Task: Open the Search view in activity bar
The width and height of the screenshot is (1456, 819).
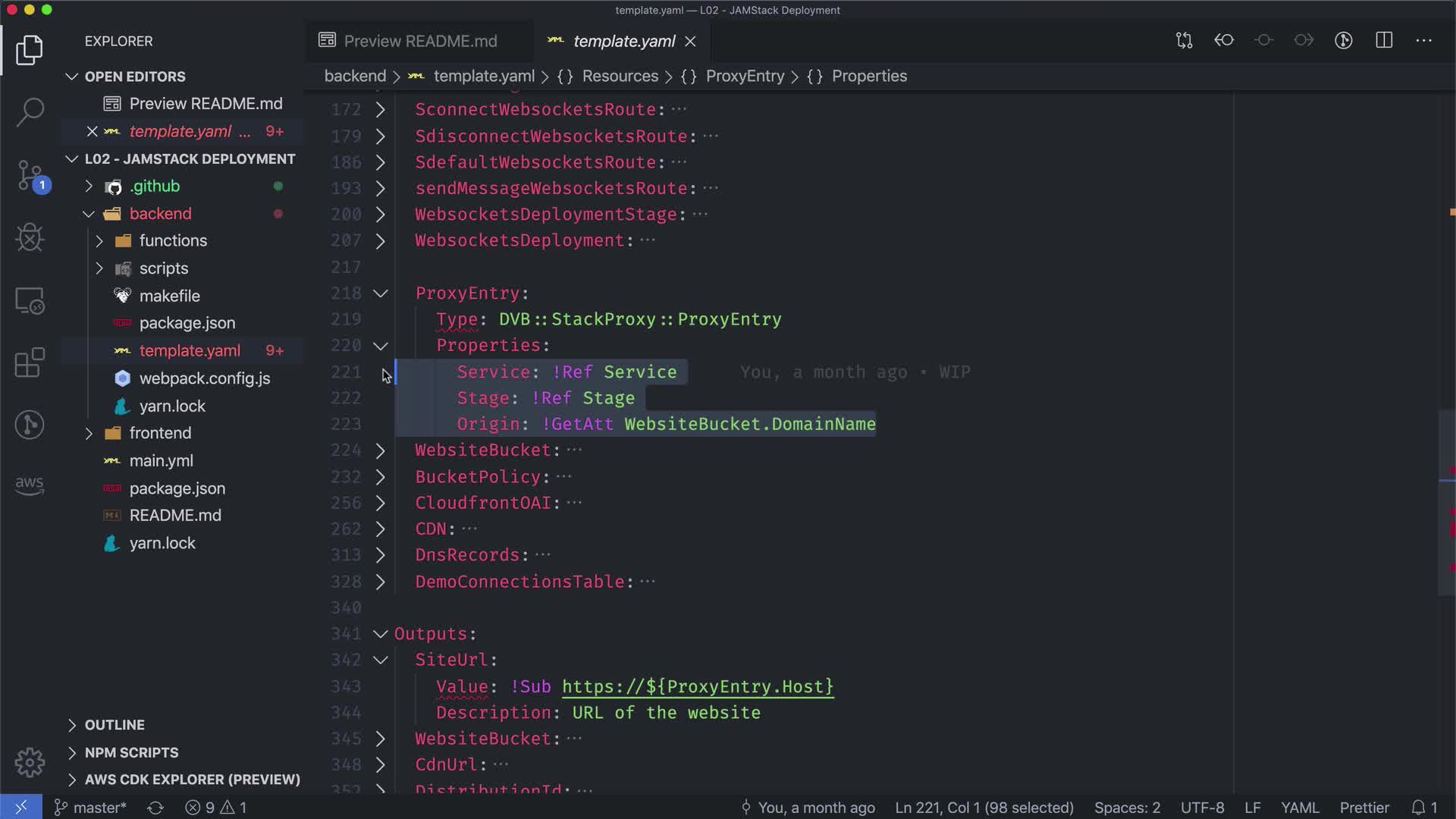Action: click(x=30, y=111)
